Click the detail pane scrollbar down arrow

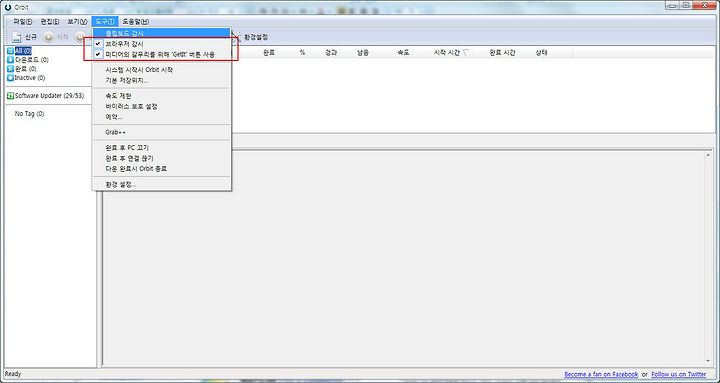coord(708,361)
